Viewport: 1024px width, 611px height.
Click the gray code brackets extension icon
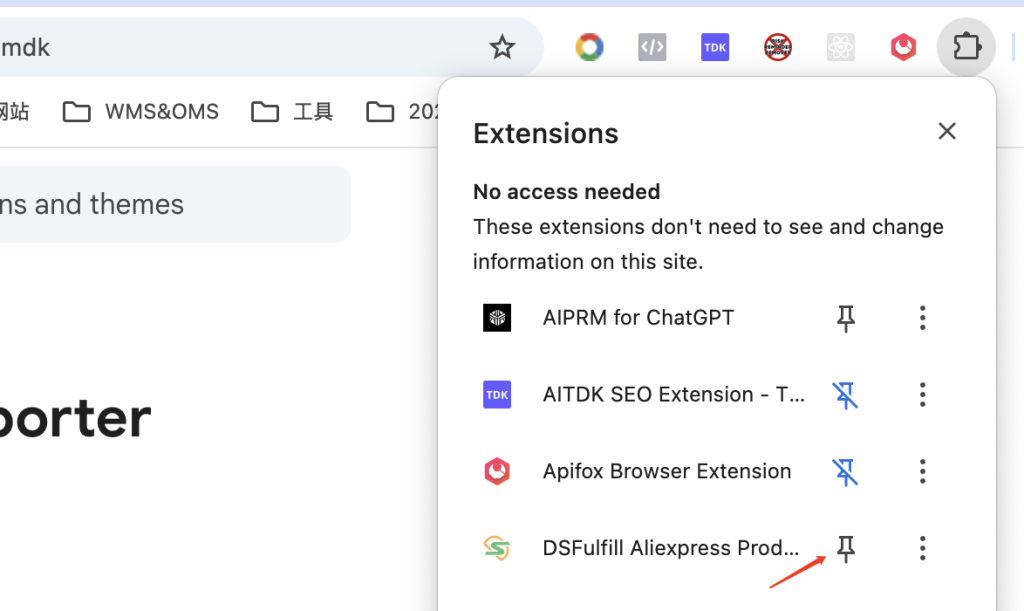(652, 47)
